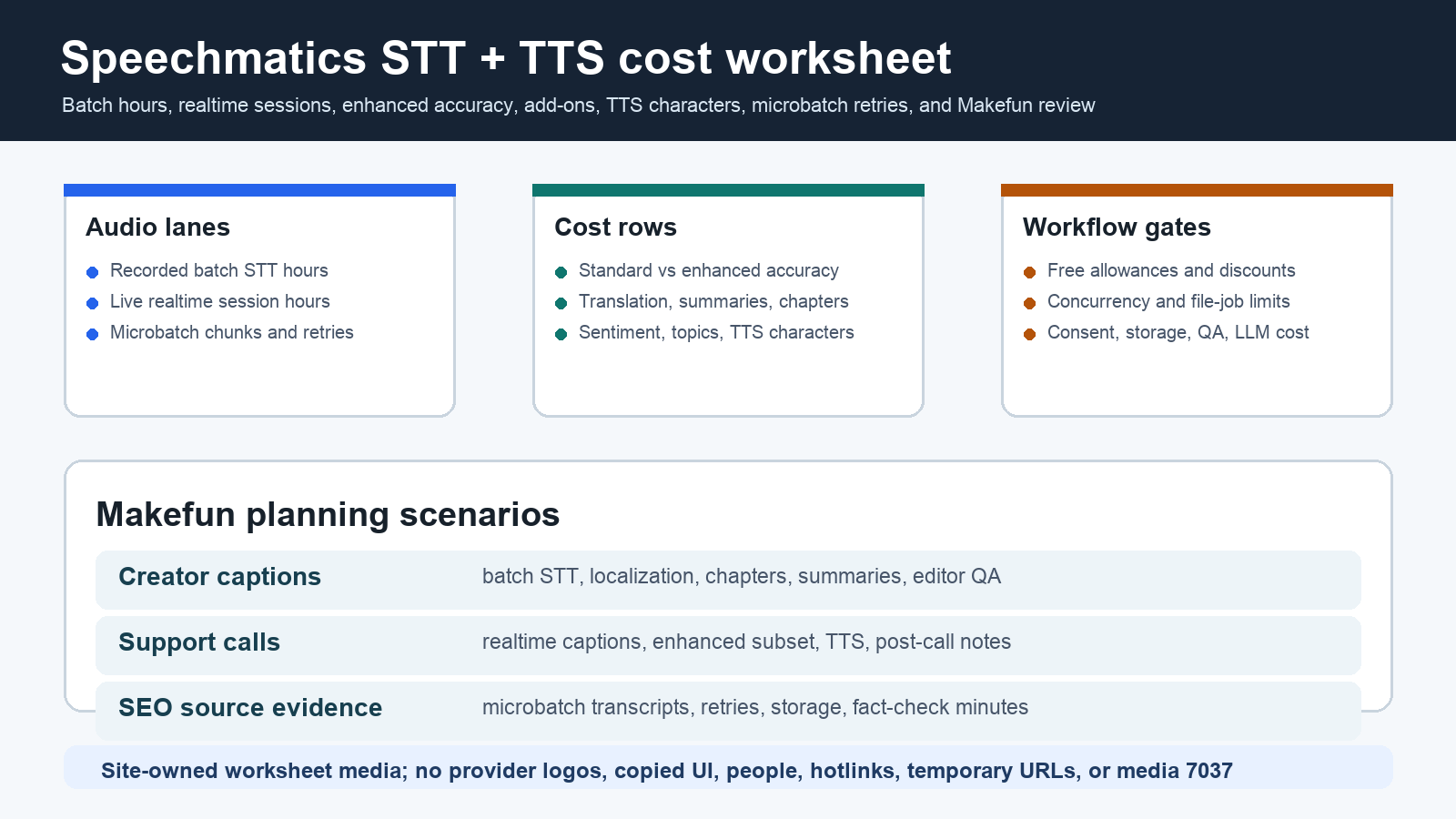Viewport: 1456px width, 819px height.
Task: Click the green bar atop Cost rows card
Action: click(728, 190)
